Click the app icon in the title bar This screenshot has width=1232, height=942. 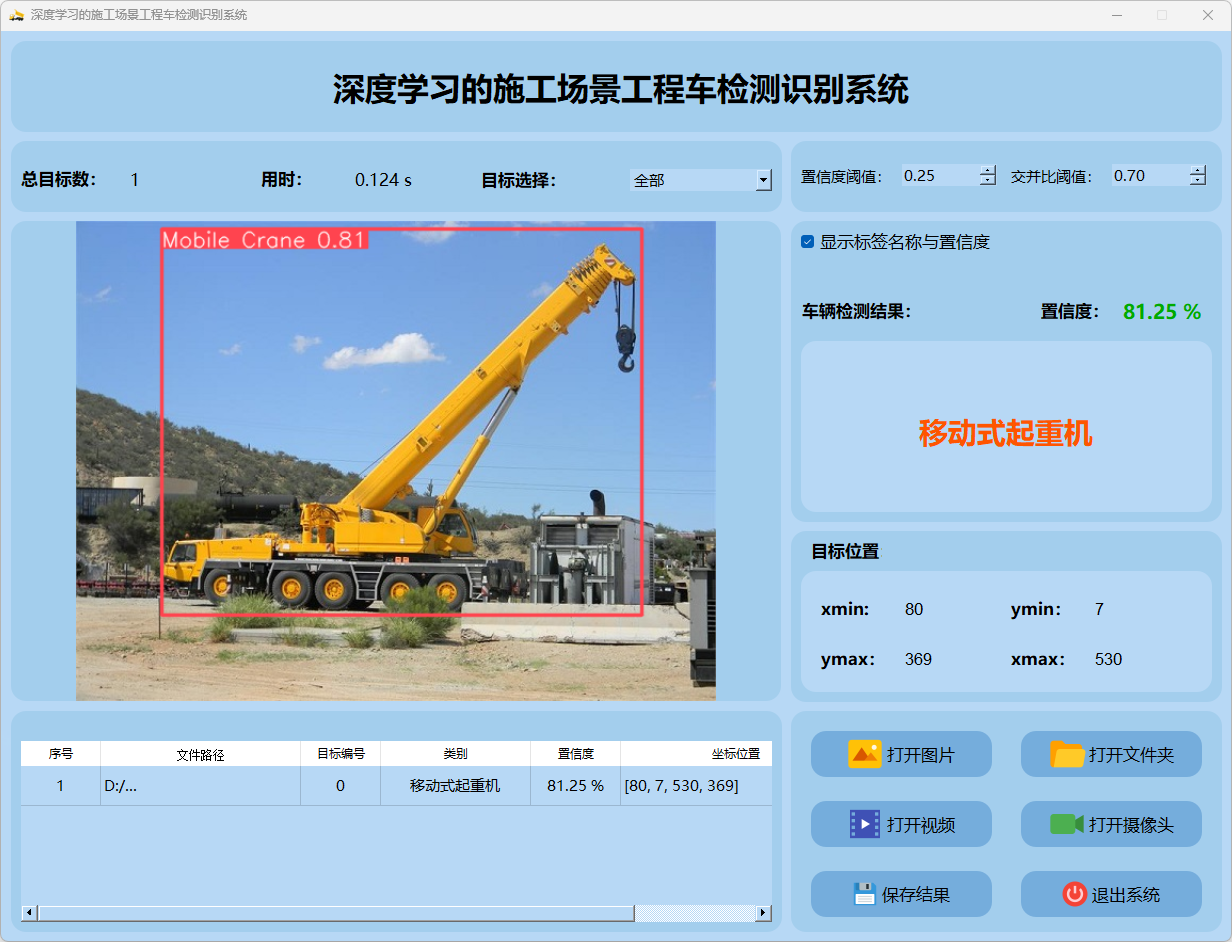pos(16,15)
